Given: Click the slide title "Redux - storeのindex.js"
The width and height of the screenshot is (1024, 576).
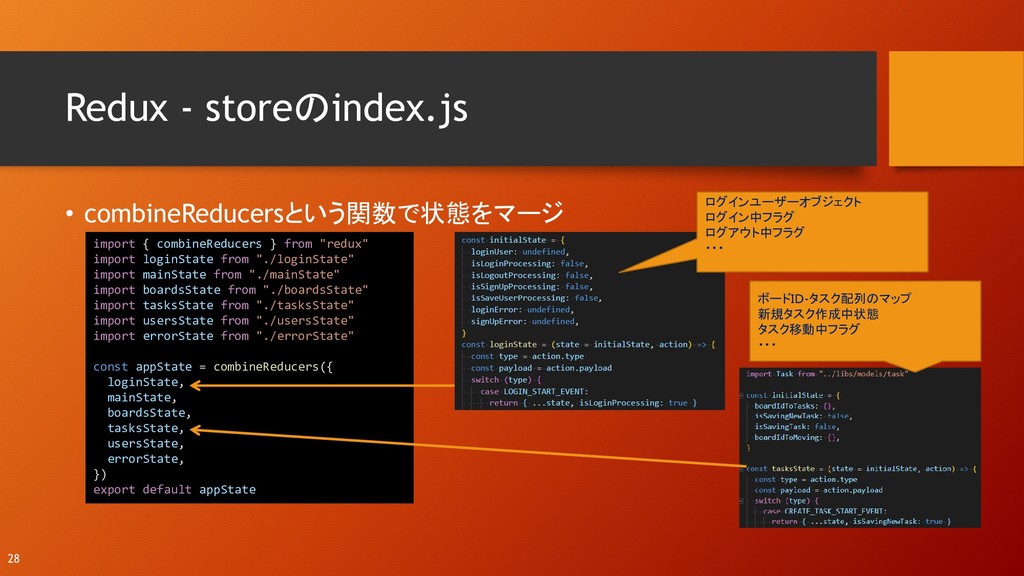Looking at the screenshot, I should click(x=266, y=108).
